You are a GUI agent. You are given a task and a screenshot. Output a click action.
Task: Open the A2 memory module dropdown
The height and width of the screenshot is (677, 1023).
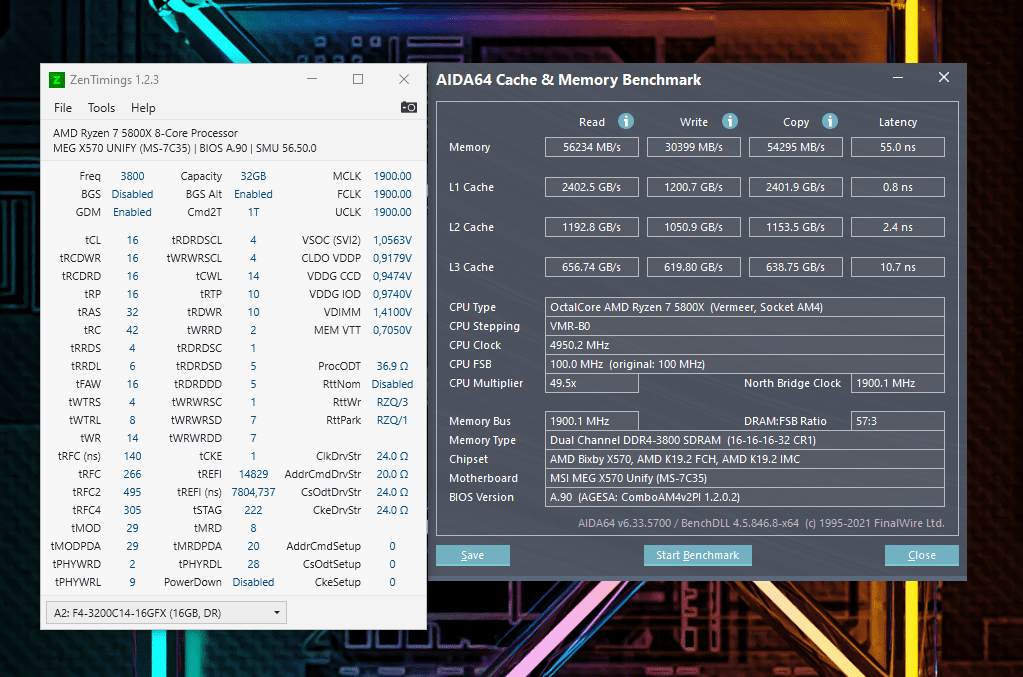pyautogui.click(x=166, y=612)
